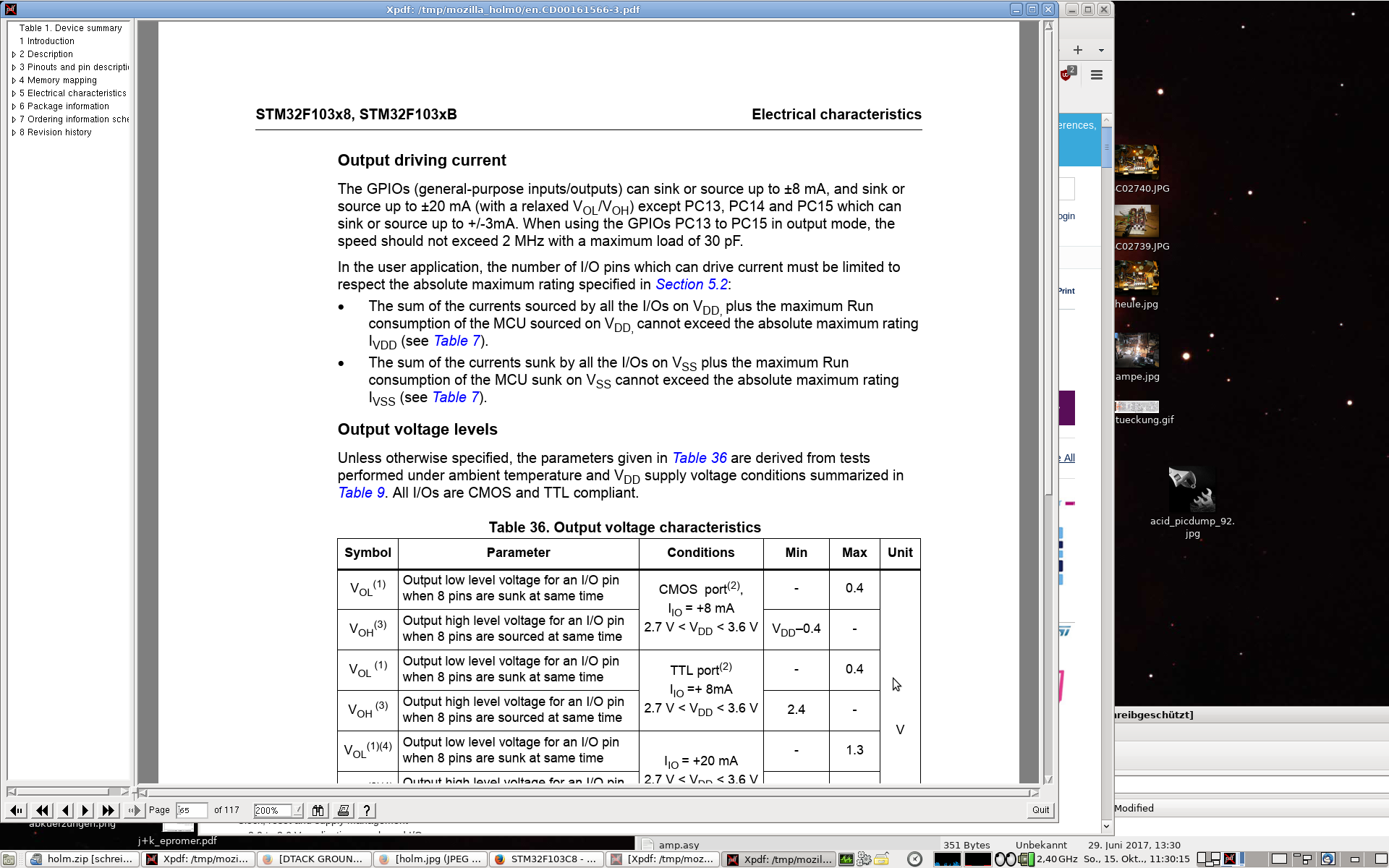Go to the previous page
This screenshot has height=868, width=1389.
click(x=66, y=810)
